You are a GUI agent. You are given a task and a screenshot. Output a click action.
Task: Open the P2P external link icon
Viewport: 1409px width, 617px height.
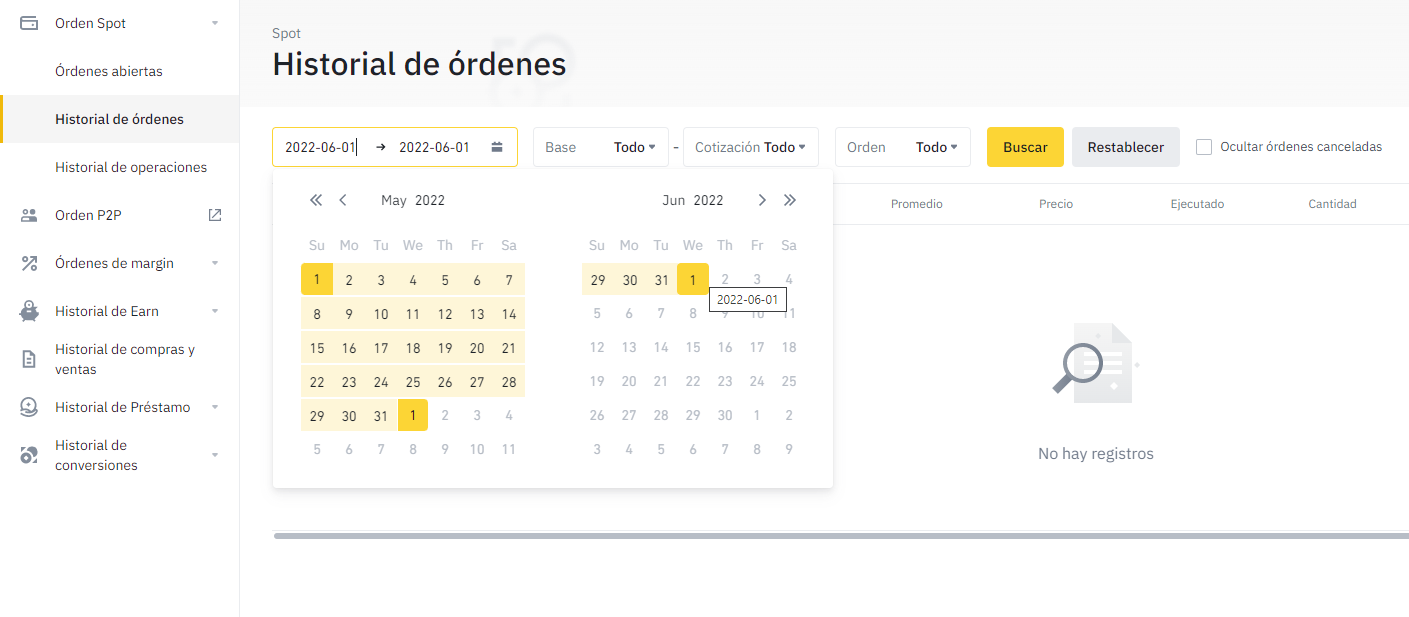(x=214, y=215)
